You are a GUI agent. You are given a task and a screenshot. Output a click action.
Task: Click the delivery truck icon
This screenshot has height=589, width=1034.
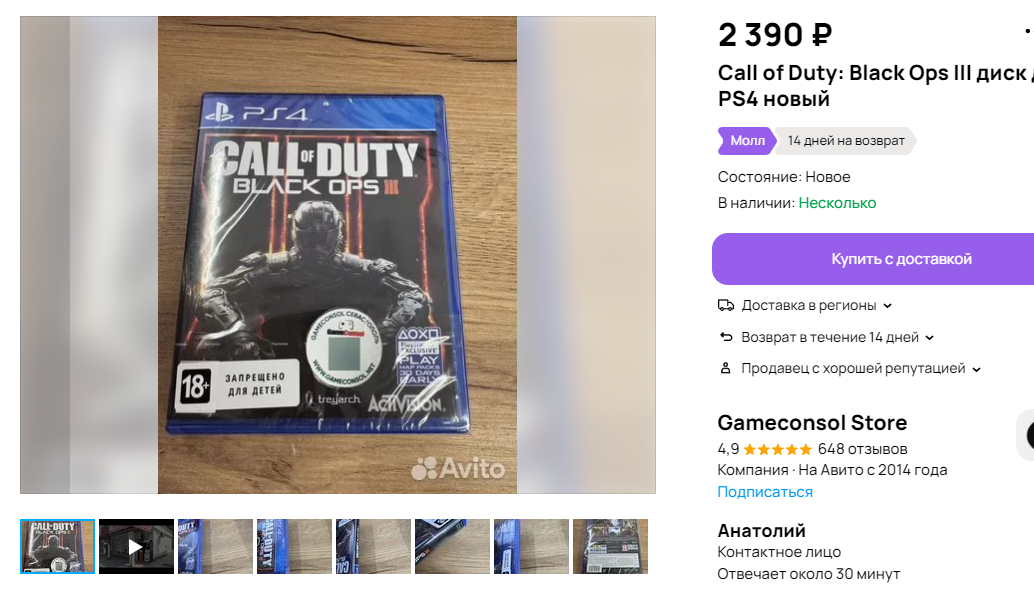click(x=725, y=305)
